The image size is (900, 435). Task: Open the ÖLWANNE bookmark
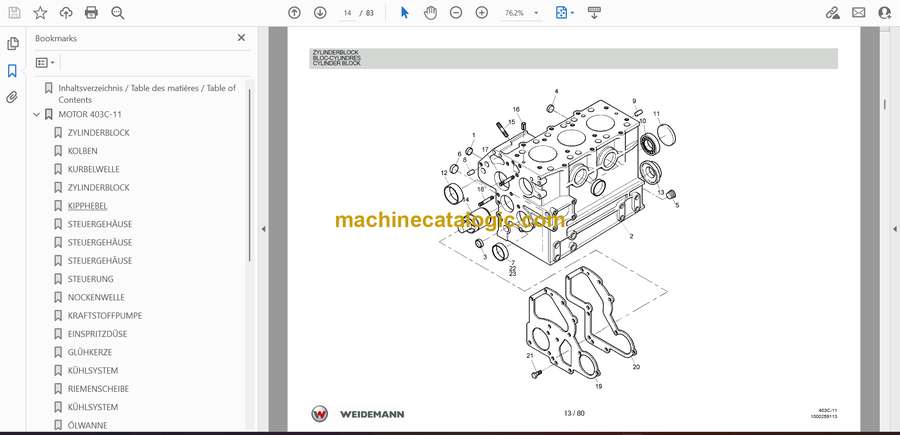(87, 425)
